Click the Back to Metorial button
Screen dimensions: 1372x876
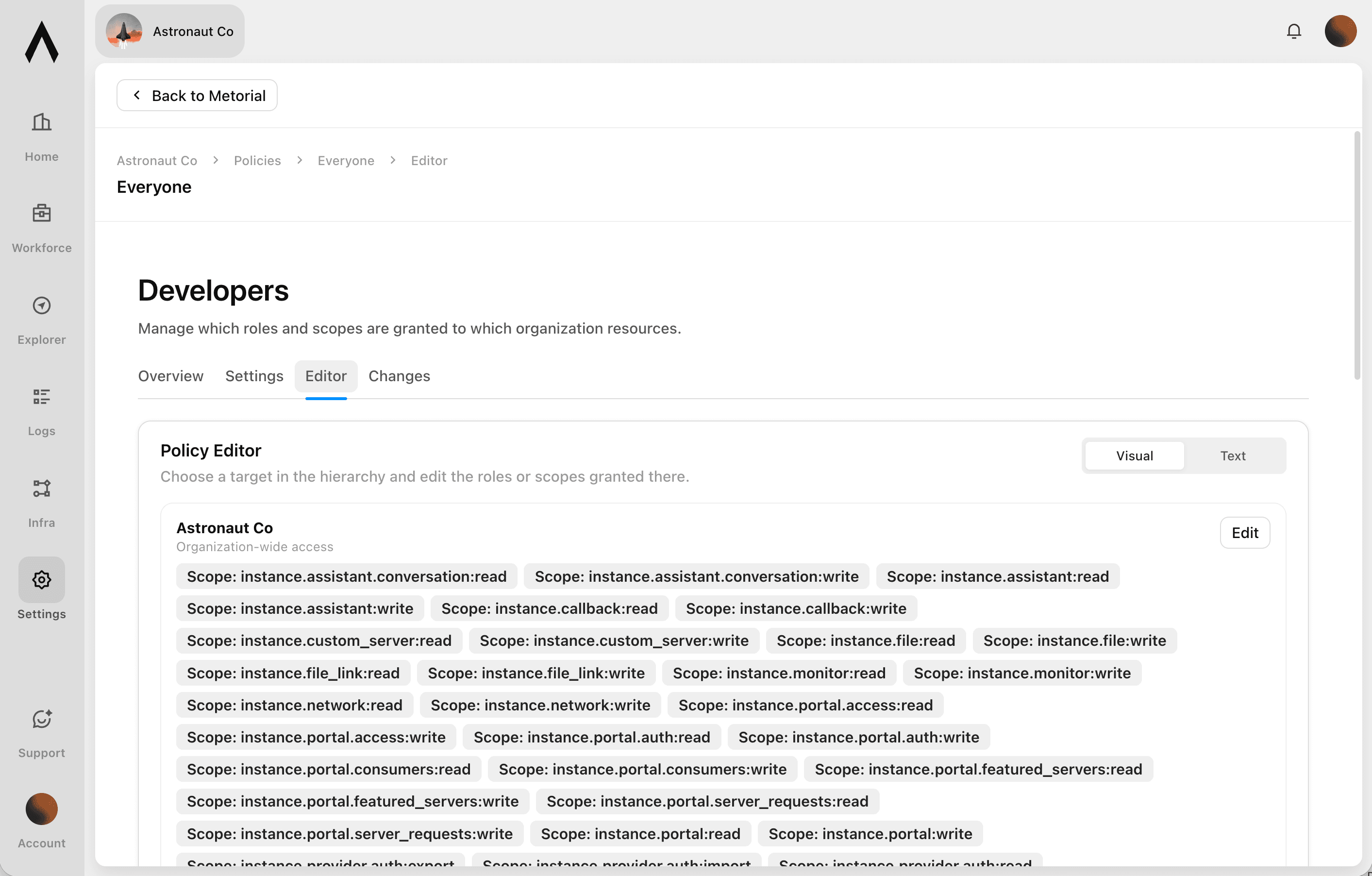[x=197, y=95]
